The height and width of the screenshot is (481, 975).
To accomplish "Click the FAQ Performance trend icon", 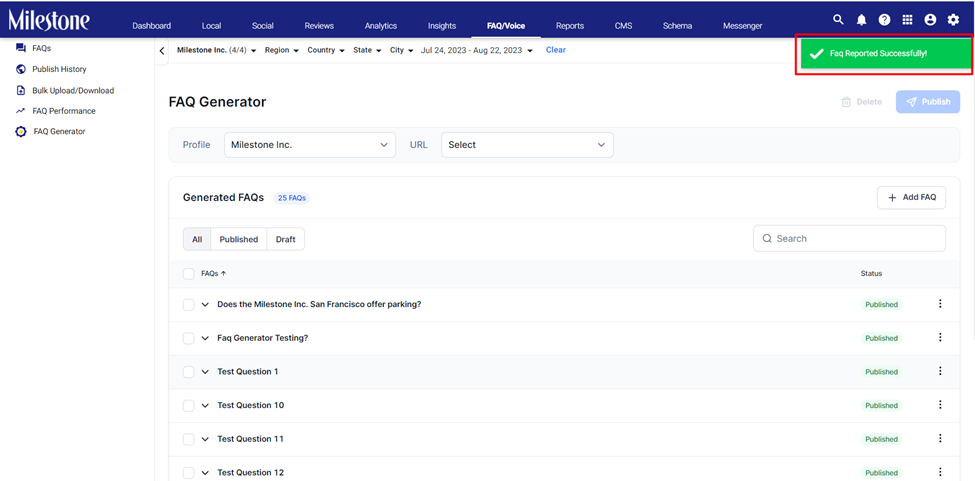I will [21, 111].
